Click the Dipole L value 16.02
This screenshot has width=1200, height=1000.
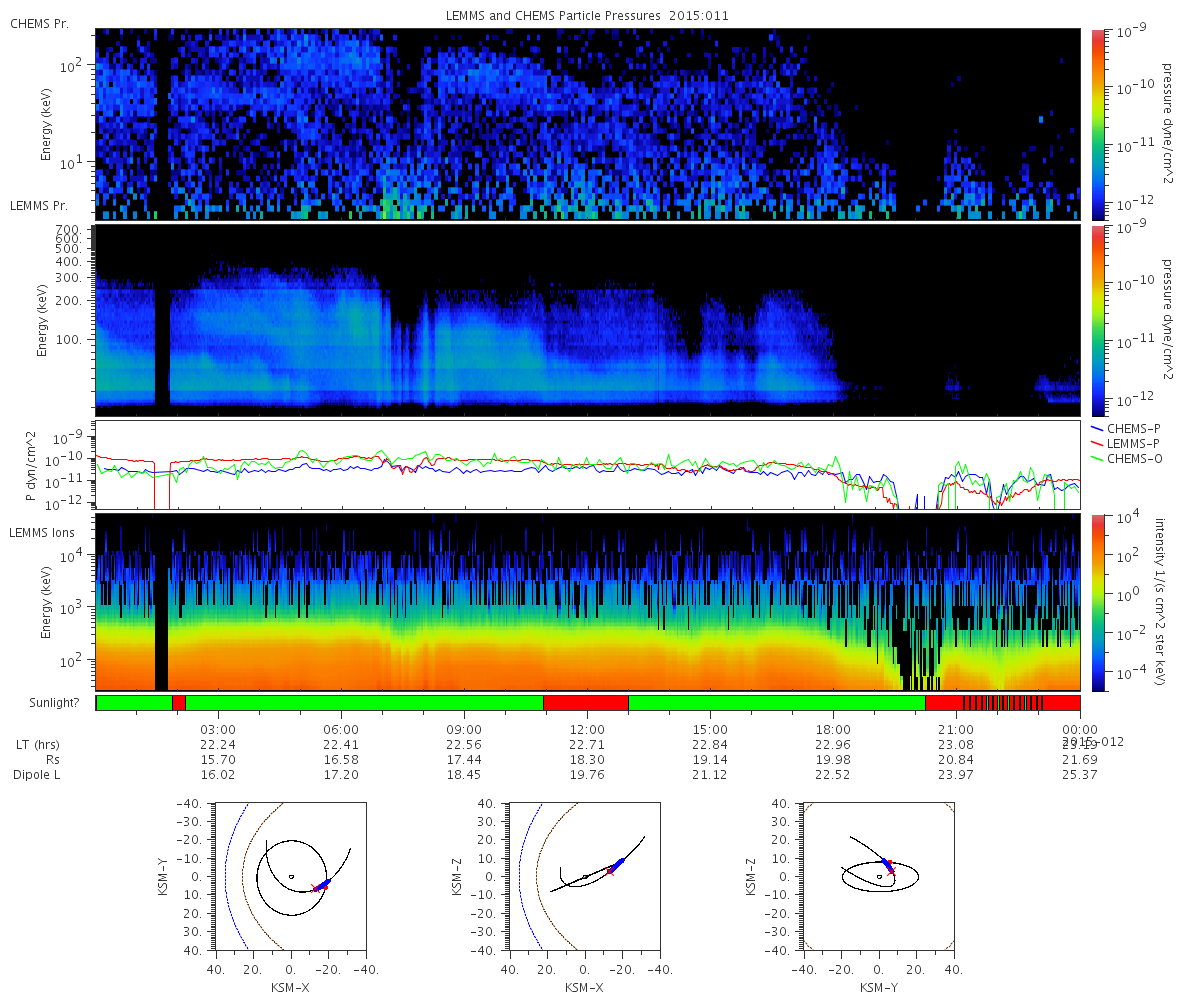pyautogui.click(x=218, y=775)
